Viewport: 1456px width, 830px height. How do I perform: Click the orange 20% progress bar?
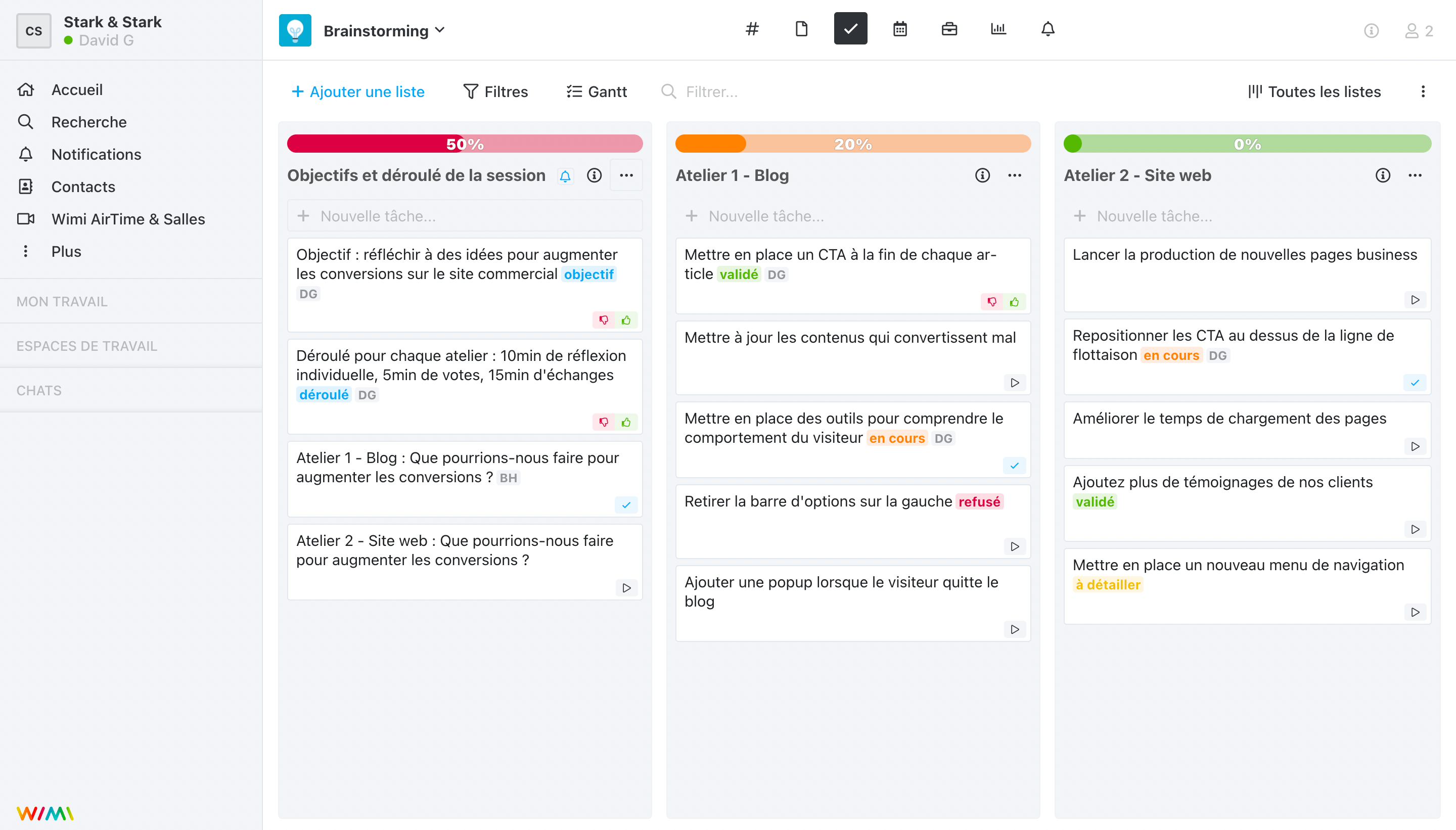point(853,144)
